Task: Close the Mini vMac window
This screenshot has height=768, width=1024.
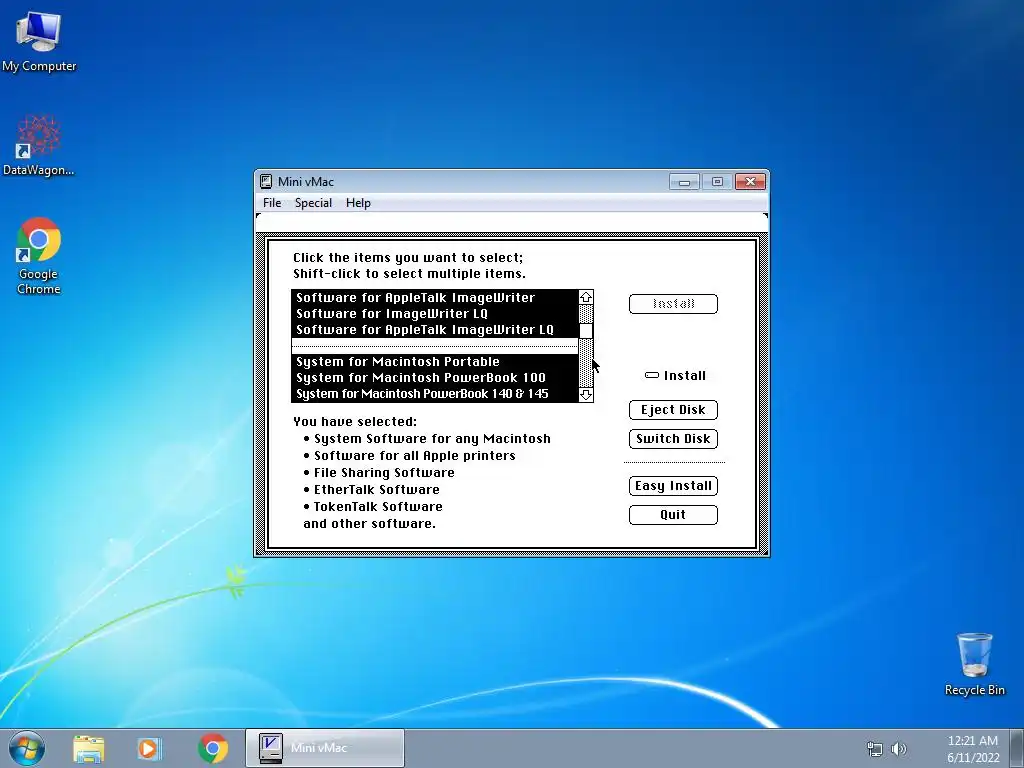Action: (750, 182)
